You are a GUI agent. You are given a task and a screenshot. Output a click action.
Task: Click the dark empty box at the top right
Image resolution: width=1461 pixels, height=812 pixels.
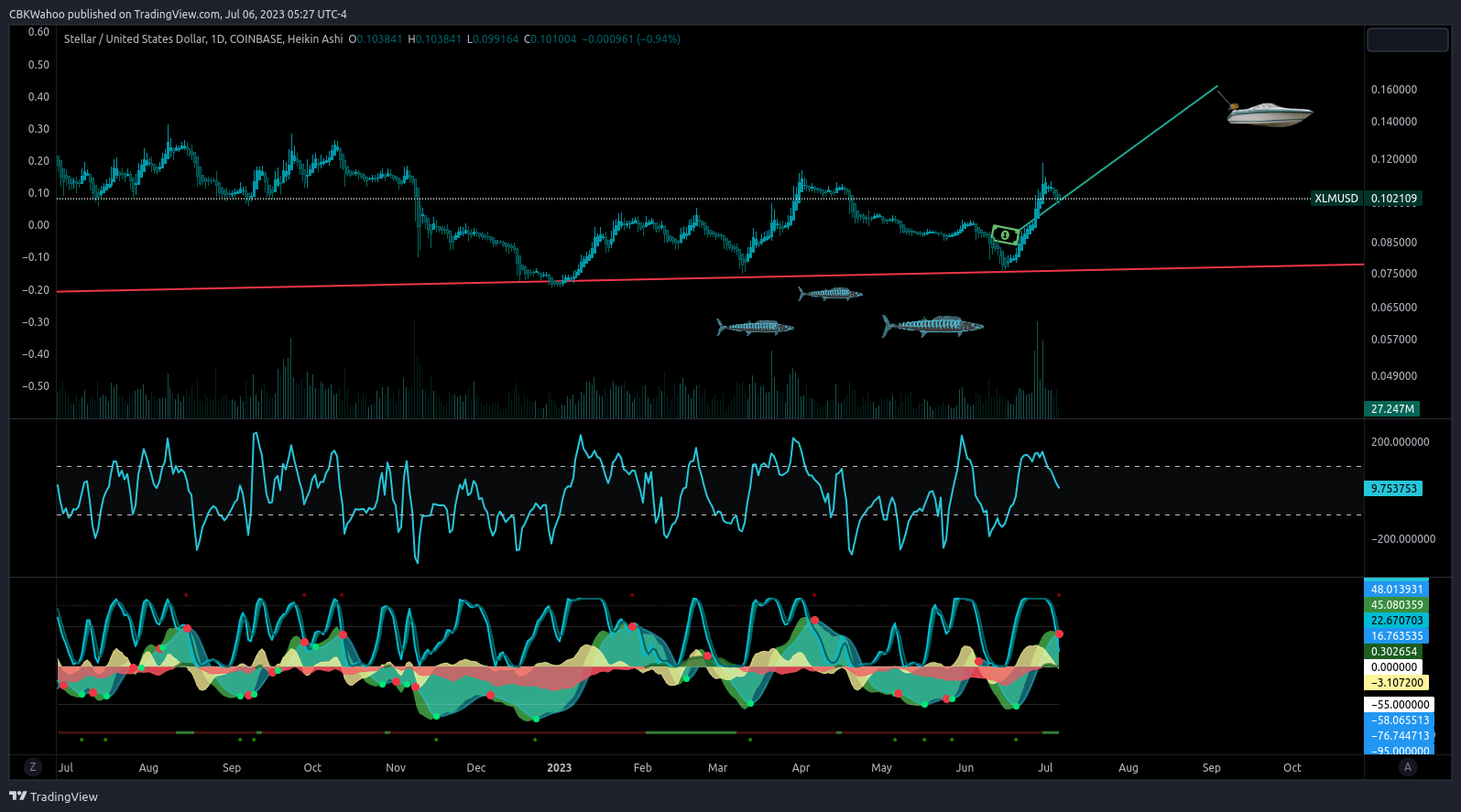click(1408, 39)
